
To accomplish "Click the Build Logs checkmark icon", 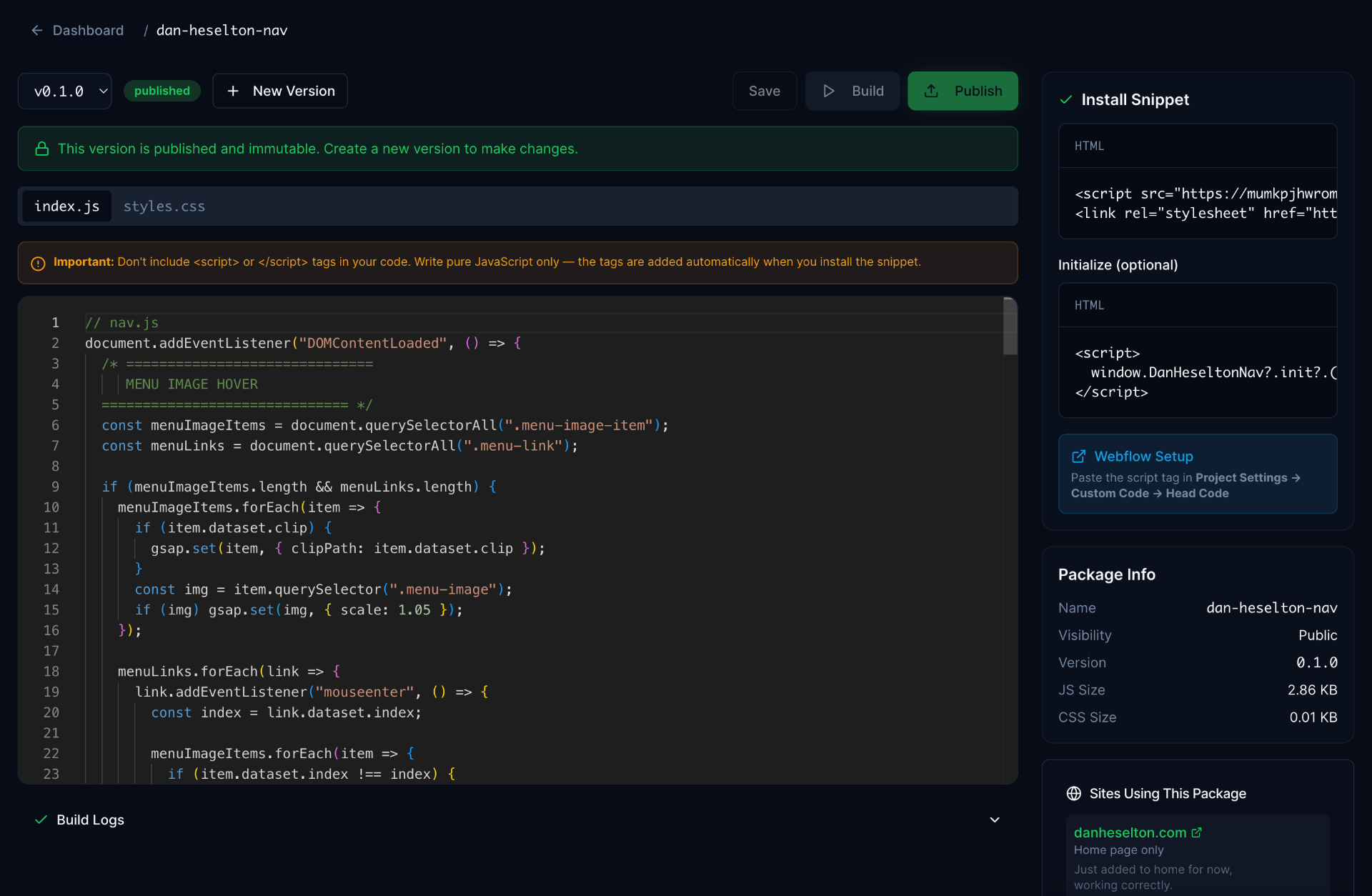I will [41, 820].
